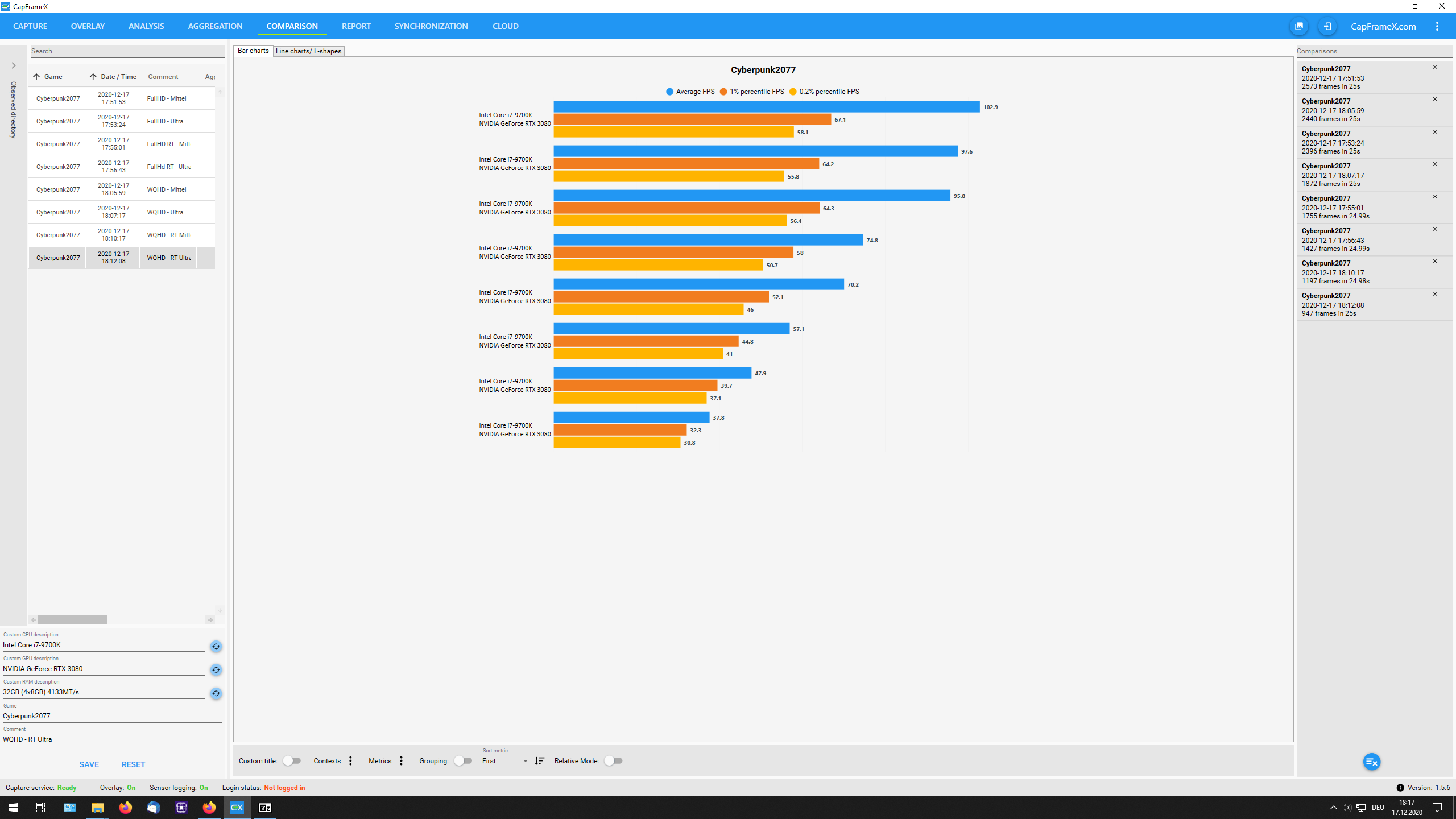Enable Relative Mode toggle
The height and width of the screenshot is (819, 1456).
(613, 761)
